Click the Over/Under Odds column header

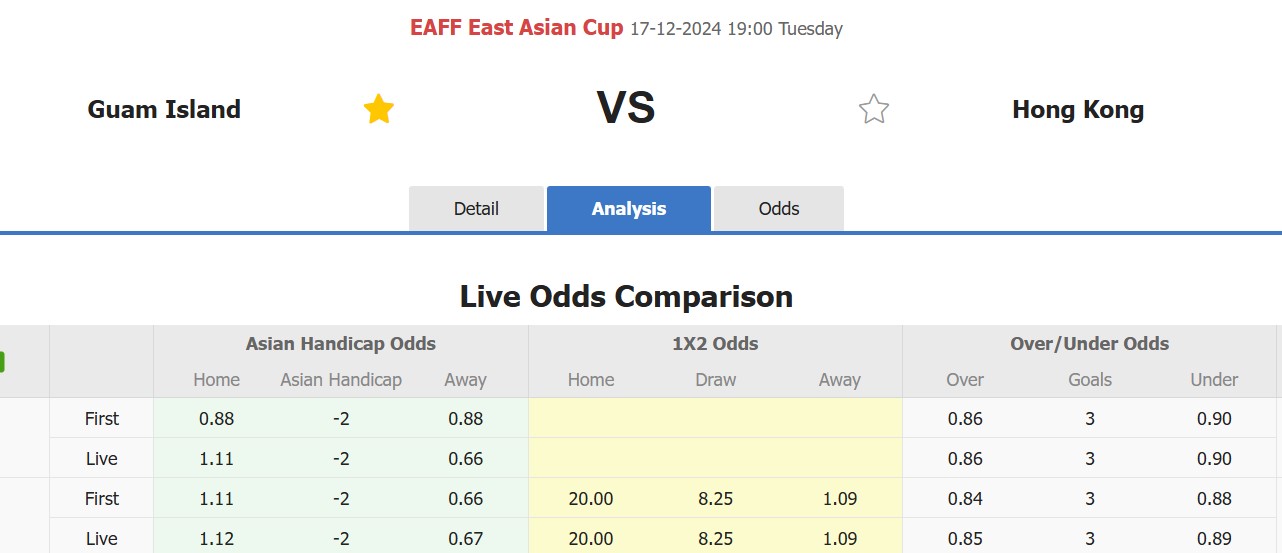1090,344
